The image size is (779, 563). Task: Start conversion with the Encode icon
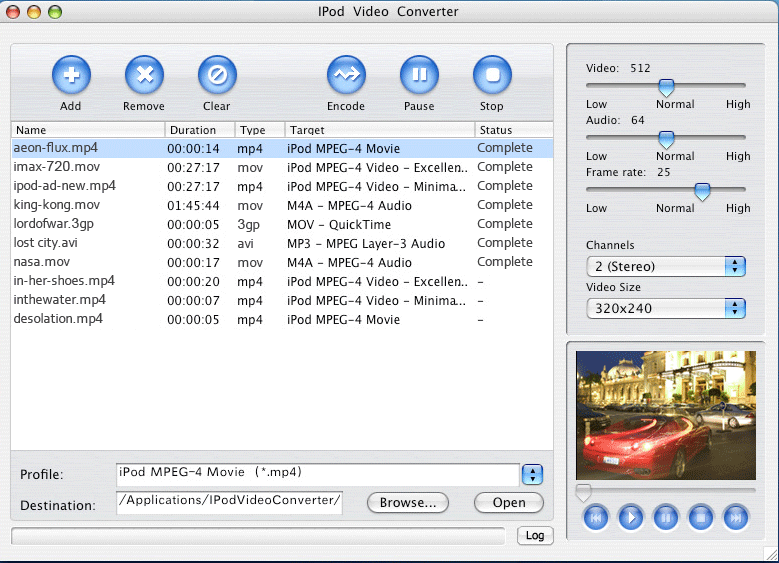(346, 75)
